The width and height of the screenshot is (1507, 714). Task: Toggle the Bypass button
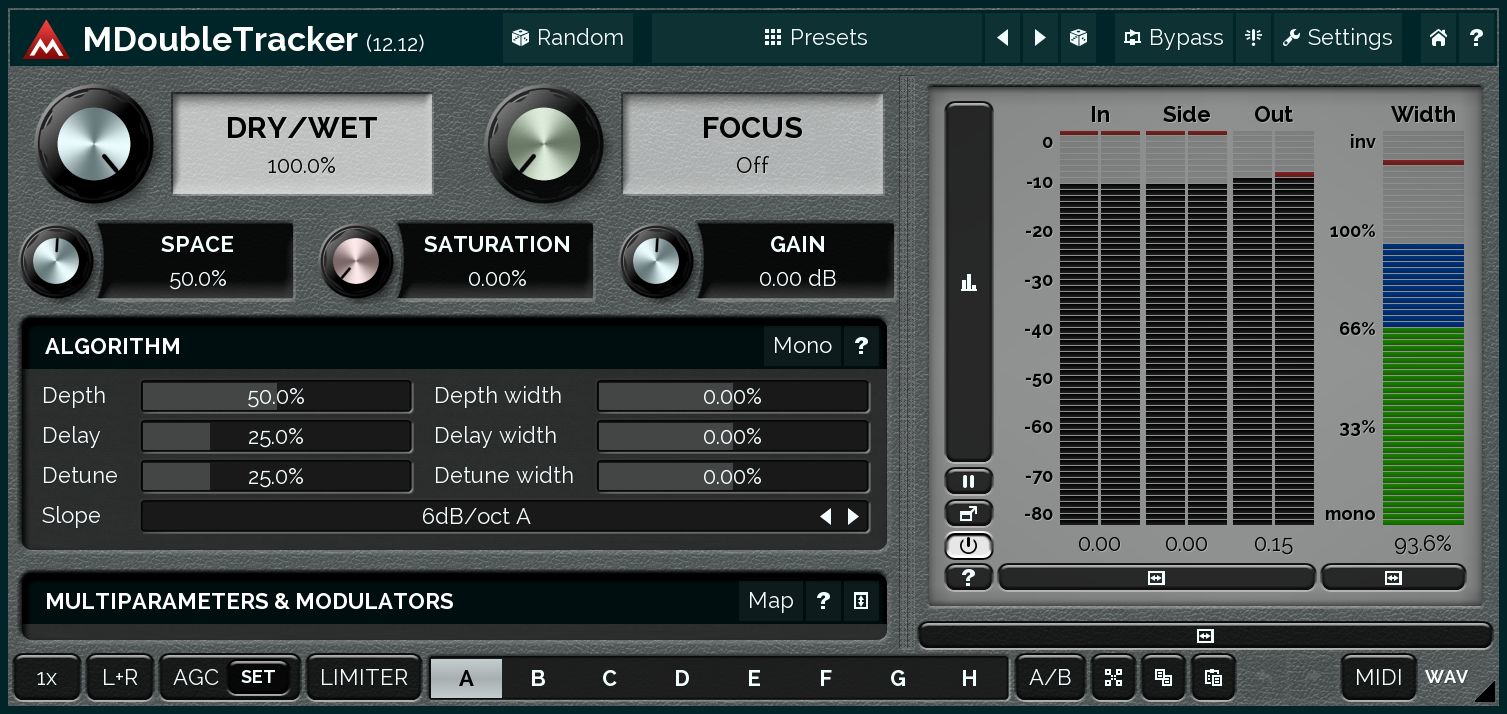pos(1174,38)
